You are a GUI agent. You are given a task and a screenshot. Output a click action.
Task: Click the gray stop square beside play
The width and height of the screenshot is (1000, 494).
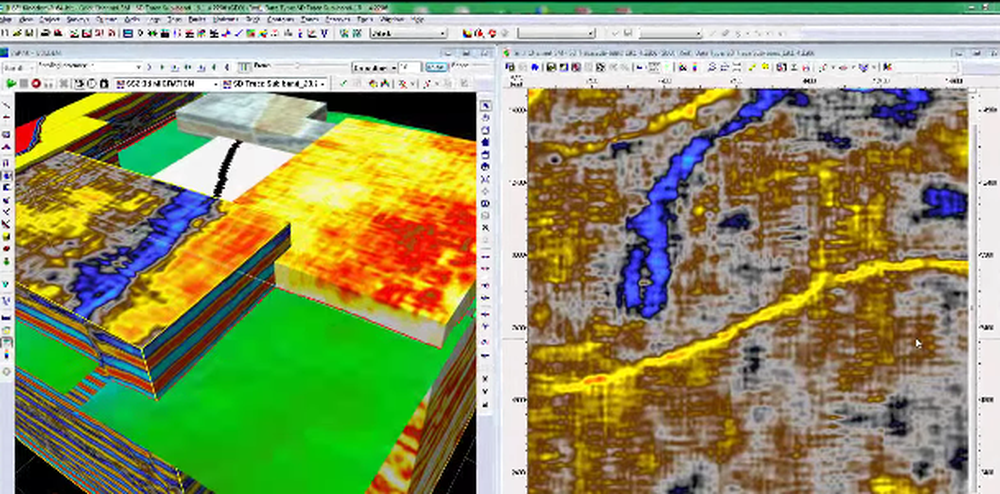click(22, 83)
